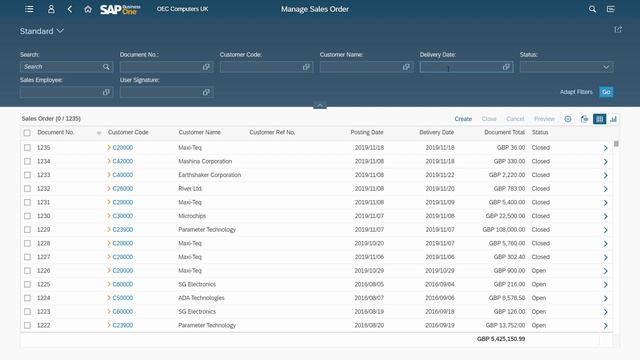Select checkbox for order 1231
640x360 pixels.
(x=27, y=202)
